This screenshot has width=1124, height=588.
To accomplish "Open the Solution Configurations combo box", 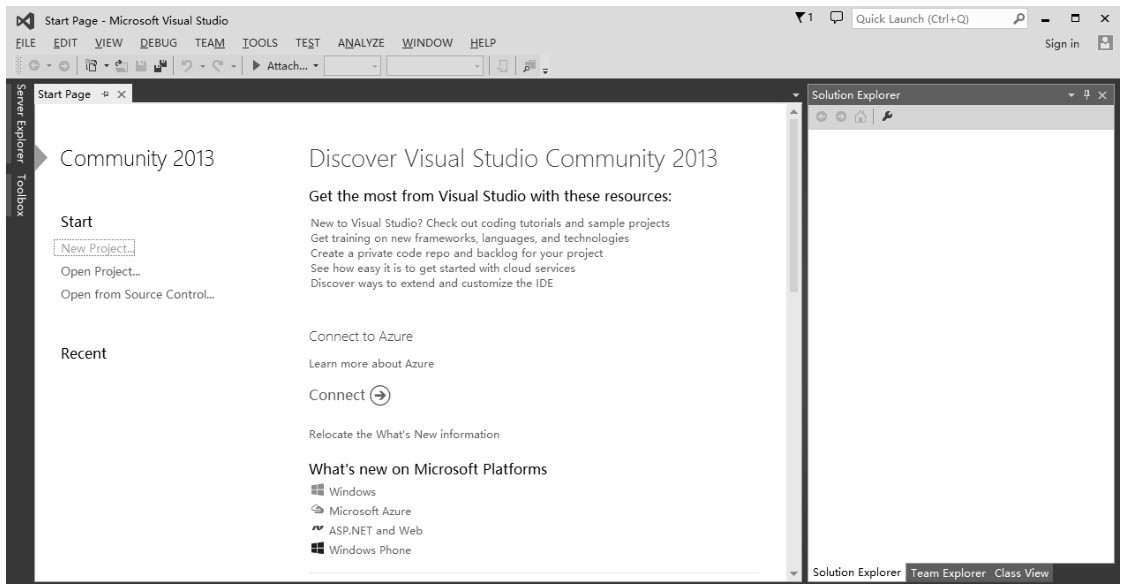I will point(352,66).
